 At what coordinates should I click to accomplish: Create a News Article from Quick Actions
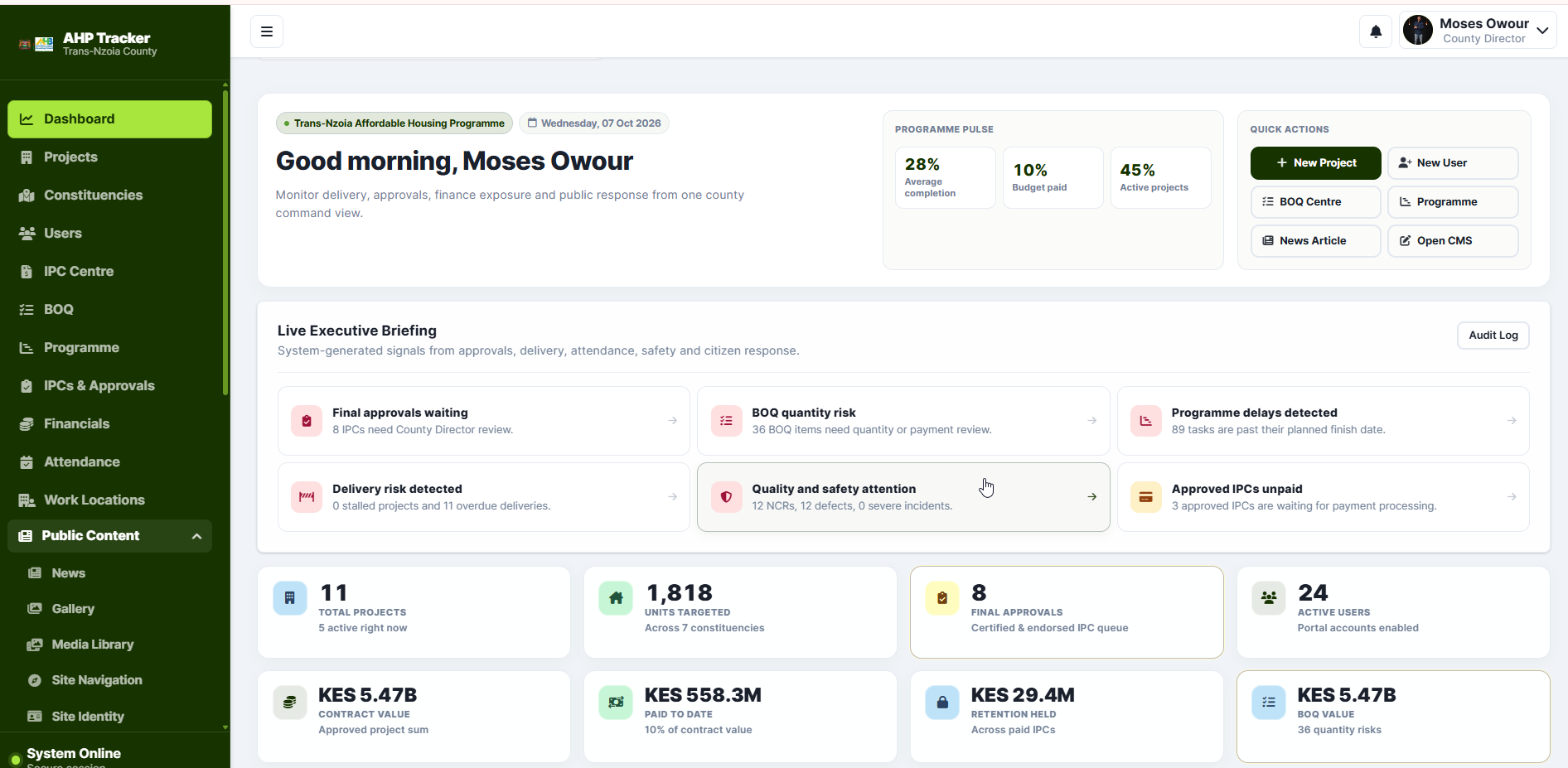pyautogui.click(x=1315, y=241)
